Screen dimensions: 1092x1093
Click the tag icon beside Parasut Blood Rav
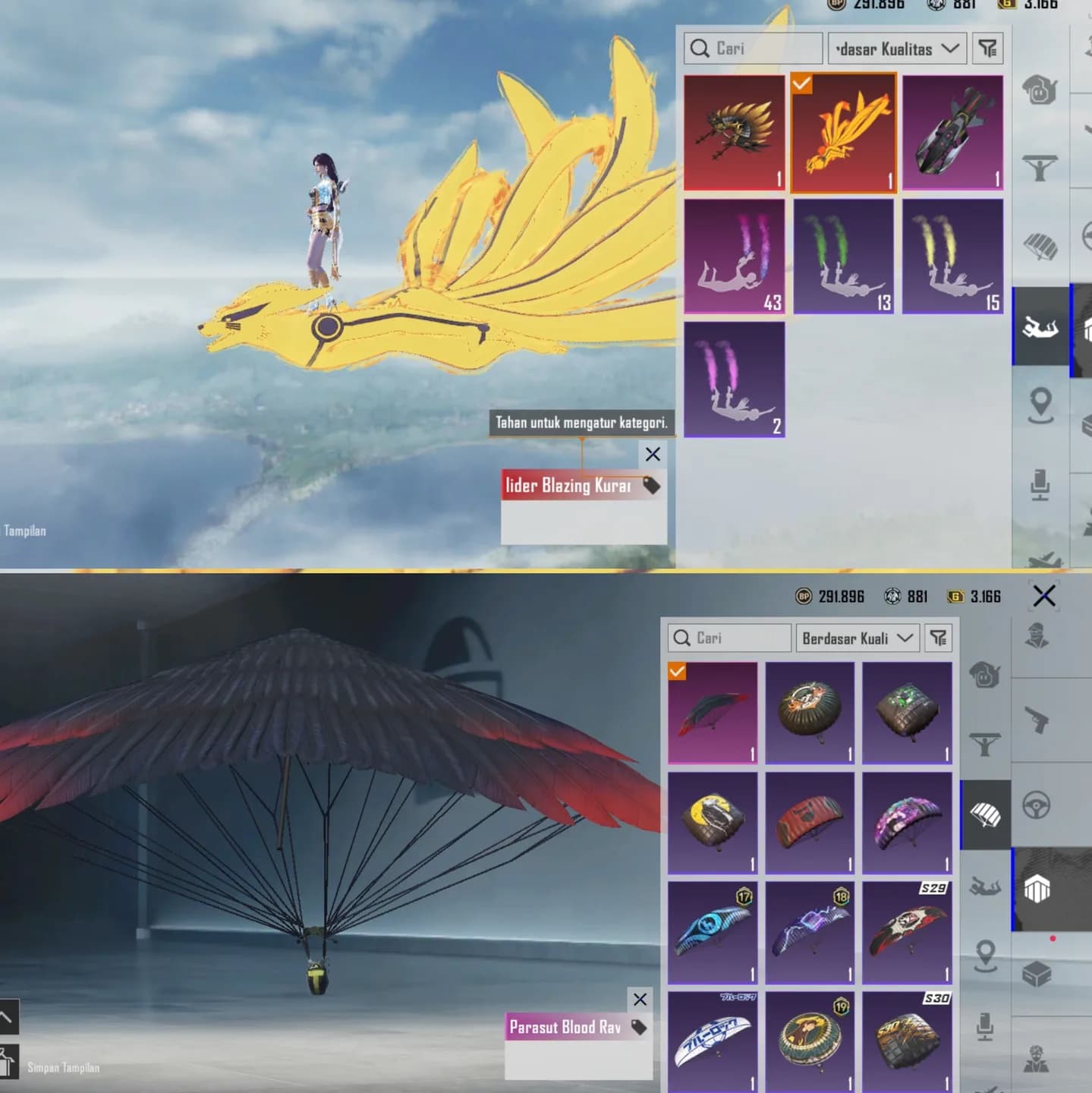coord(639,1027)
